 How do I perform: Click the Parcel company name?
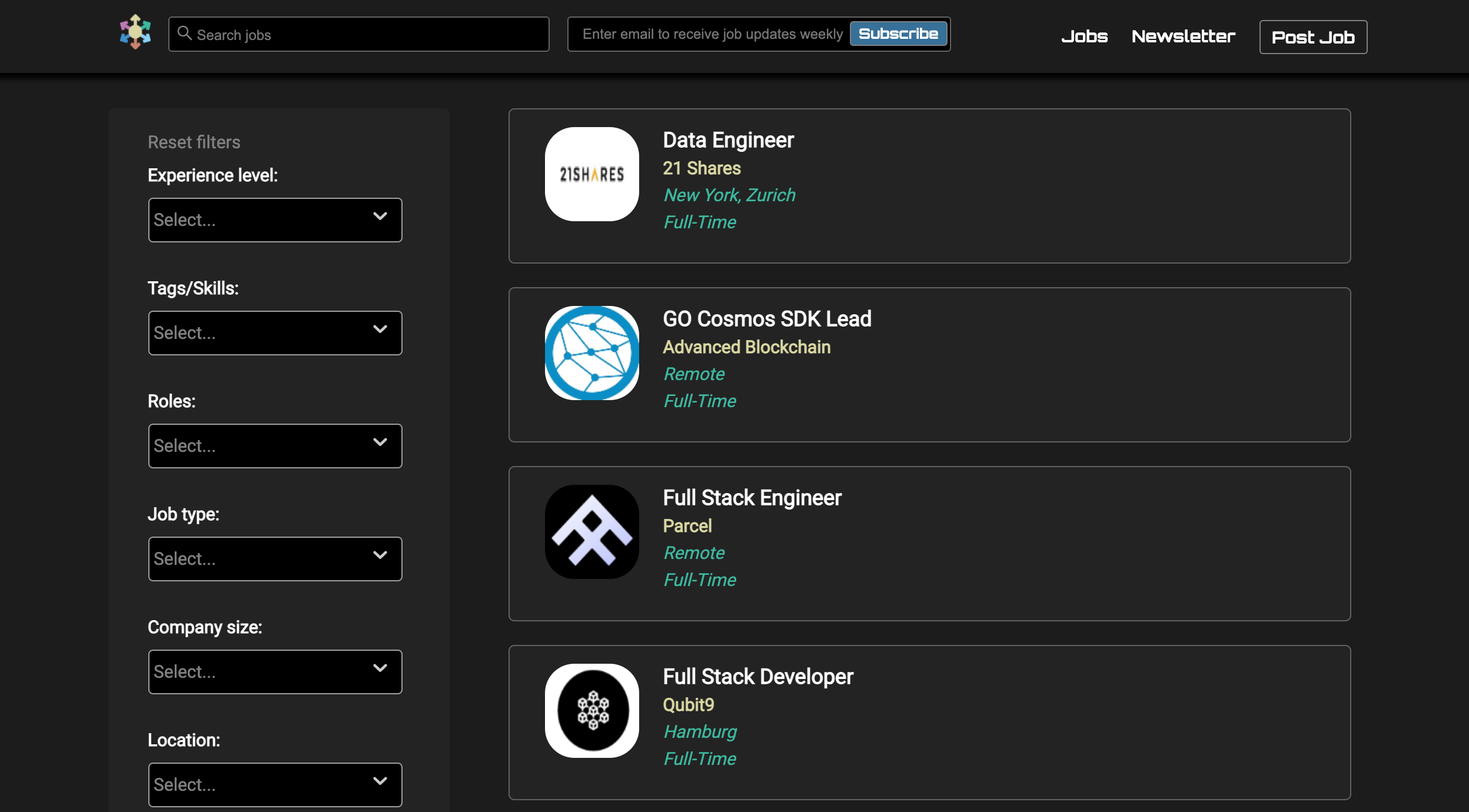pyautogui.click(x=687, y=526)
